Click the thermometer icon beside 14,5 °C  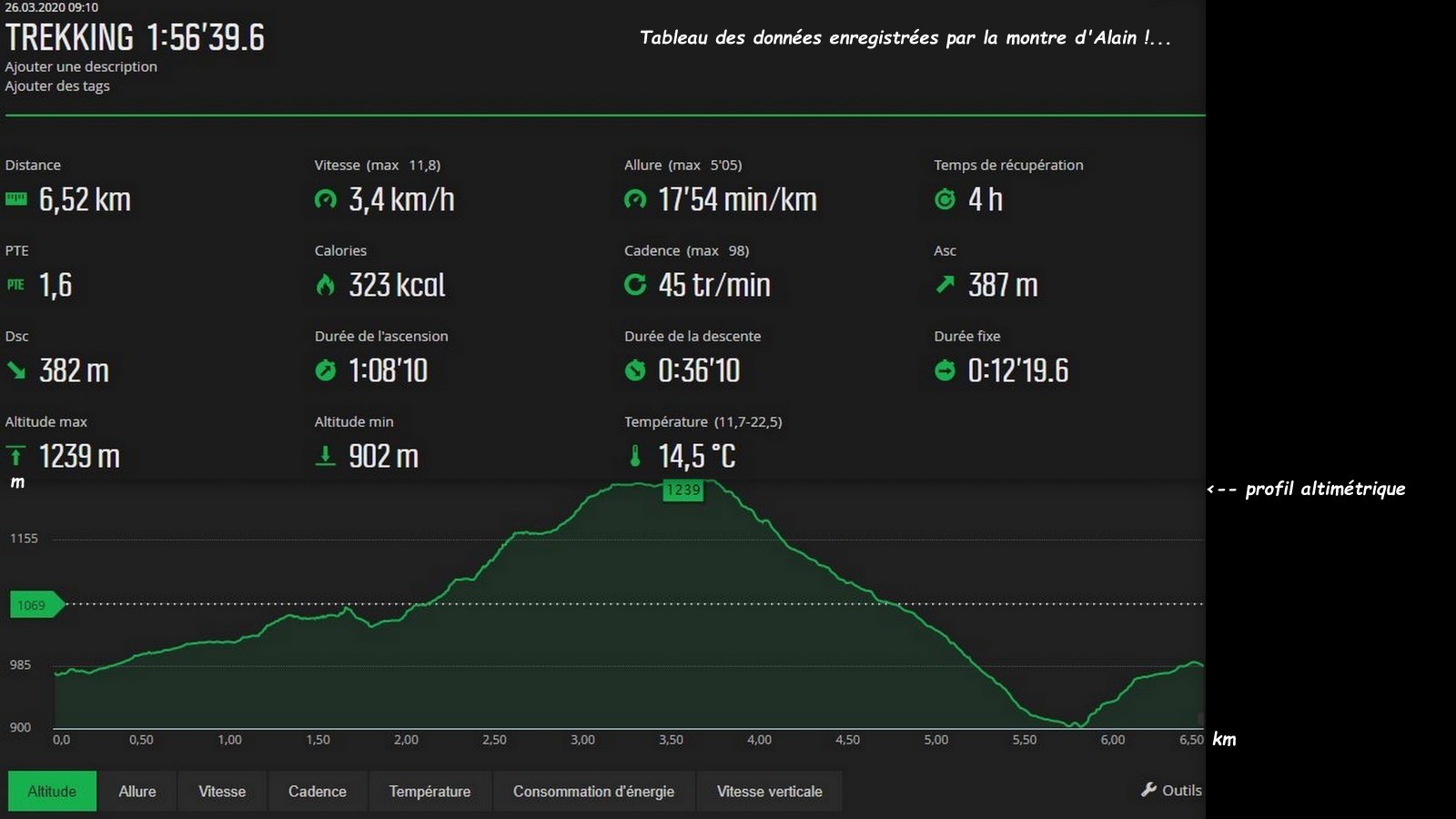(x=635, y=456)
